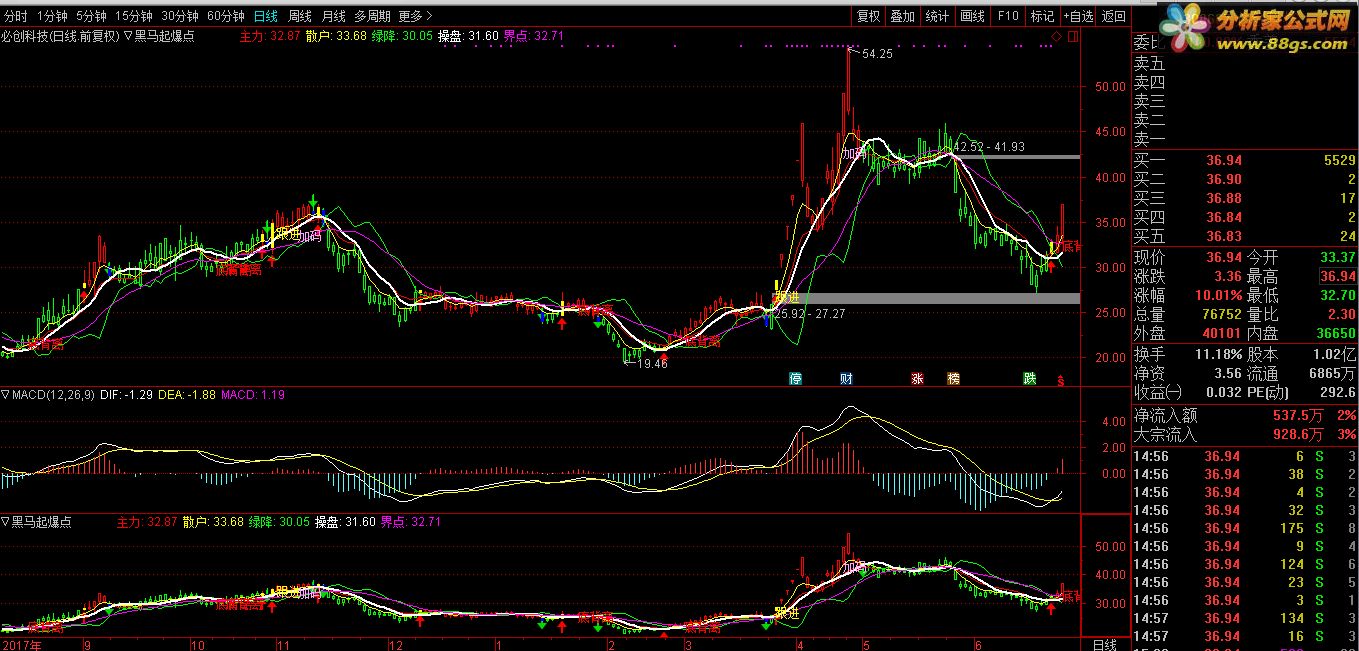Click the 大宗流入 928.6万 row

click(x=1245, y=434)
